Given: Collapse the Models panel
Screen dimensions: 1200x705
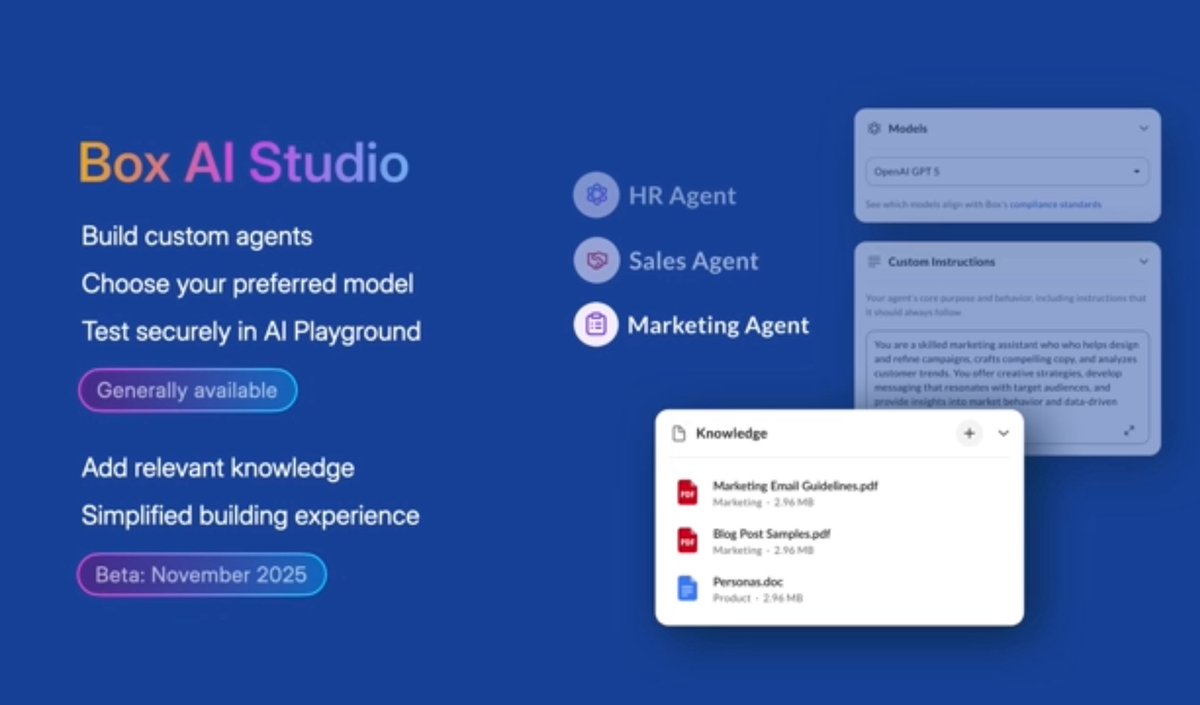Looking at the screenshot, I should 1142,128.
